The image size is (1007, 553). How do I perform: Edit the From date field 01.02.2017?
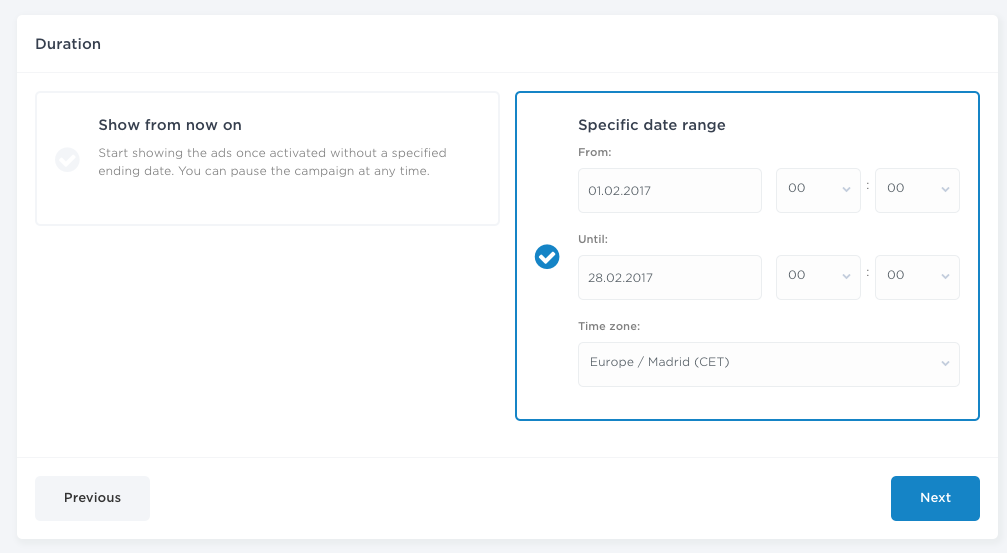pyautogui.click(x=670, y=191)
